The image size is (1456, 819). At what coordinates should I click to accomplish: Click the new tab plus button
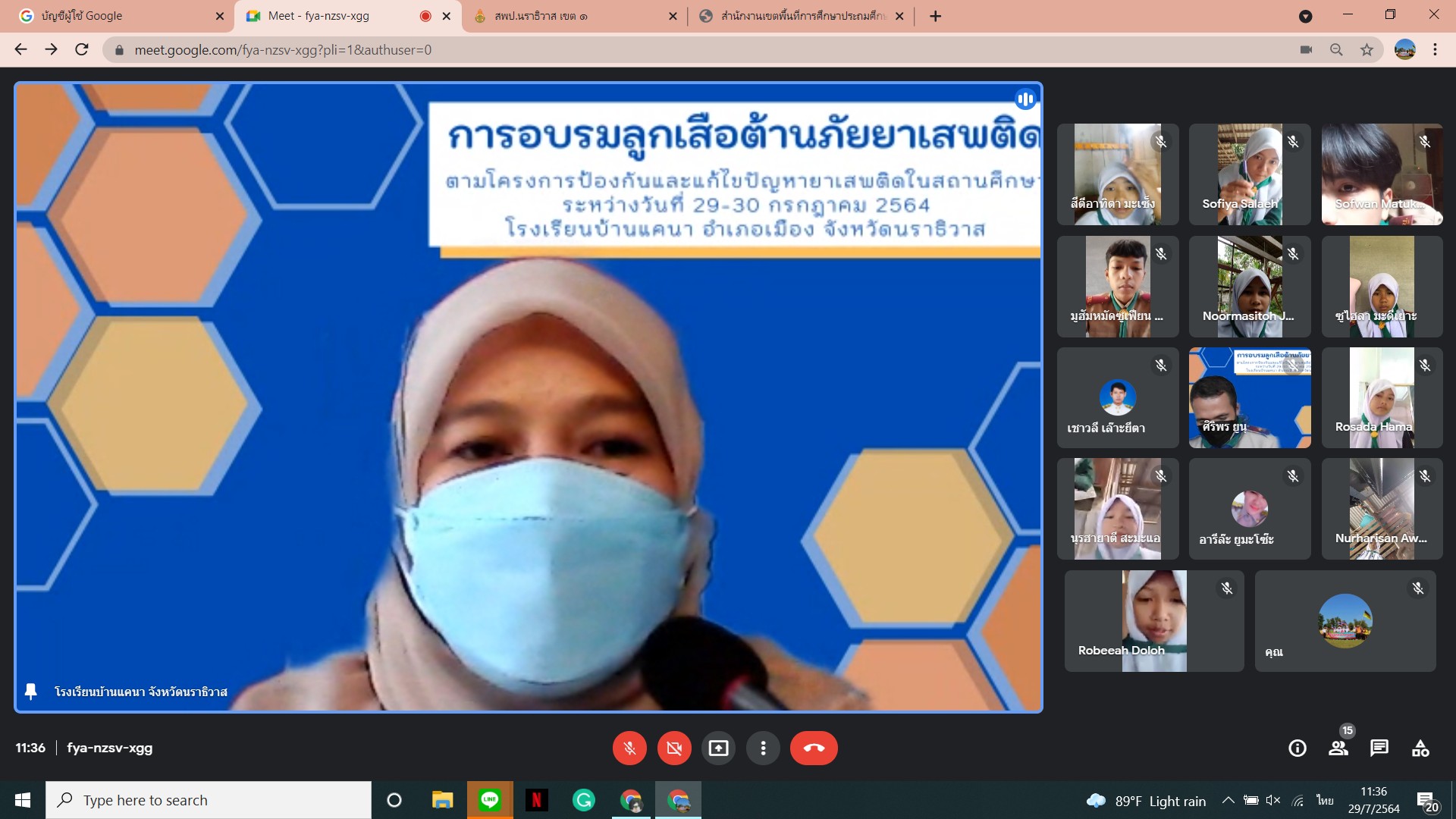tap(936, 16)
